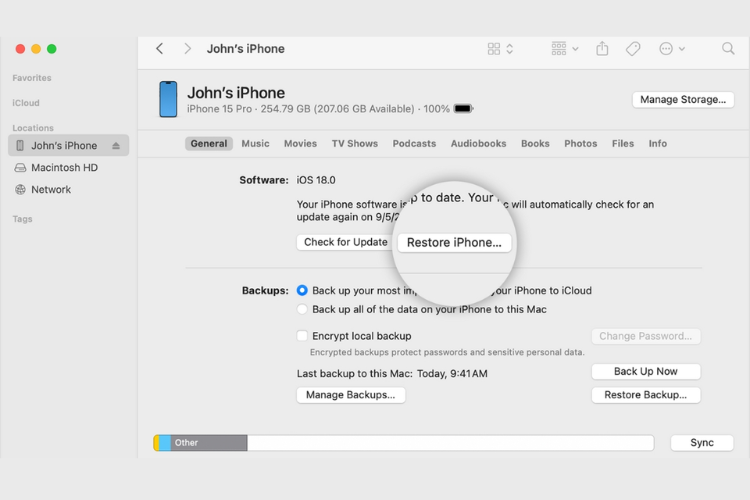Click the iCloud sidebar heading
This screenshot has width=750, height=500.
click(x=26, y=103)
